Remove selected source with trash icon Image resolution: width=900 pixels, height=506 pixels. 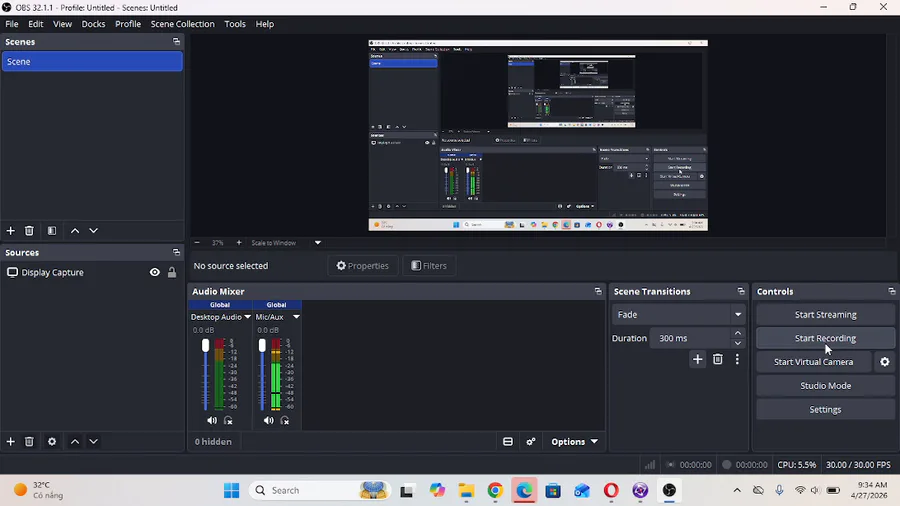coord(29,441)
